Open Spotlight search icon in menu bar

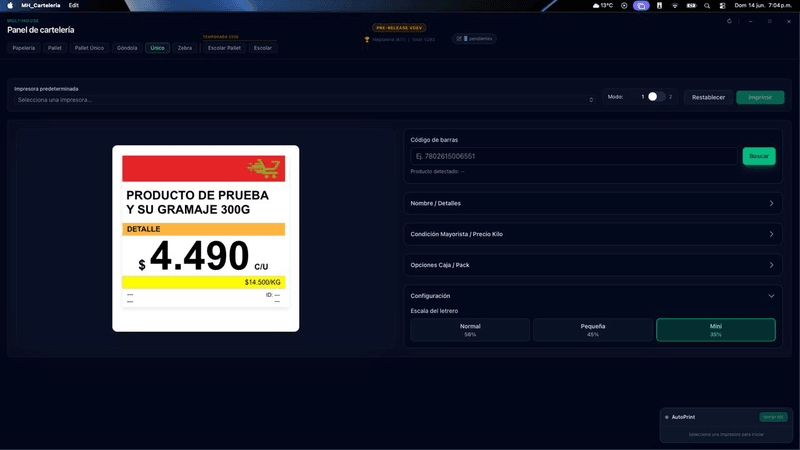pos(707,6)
